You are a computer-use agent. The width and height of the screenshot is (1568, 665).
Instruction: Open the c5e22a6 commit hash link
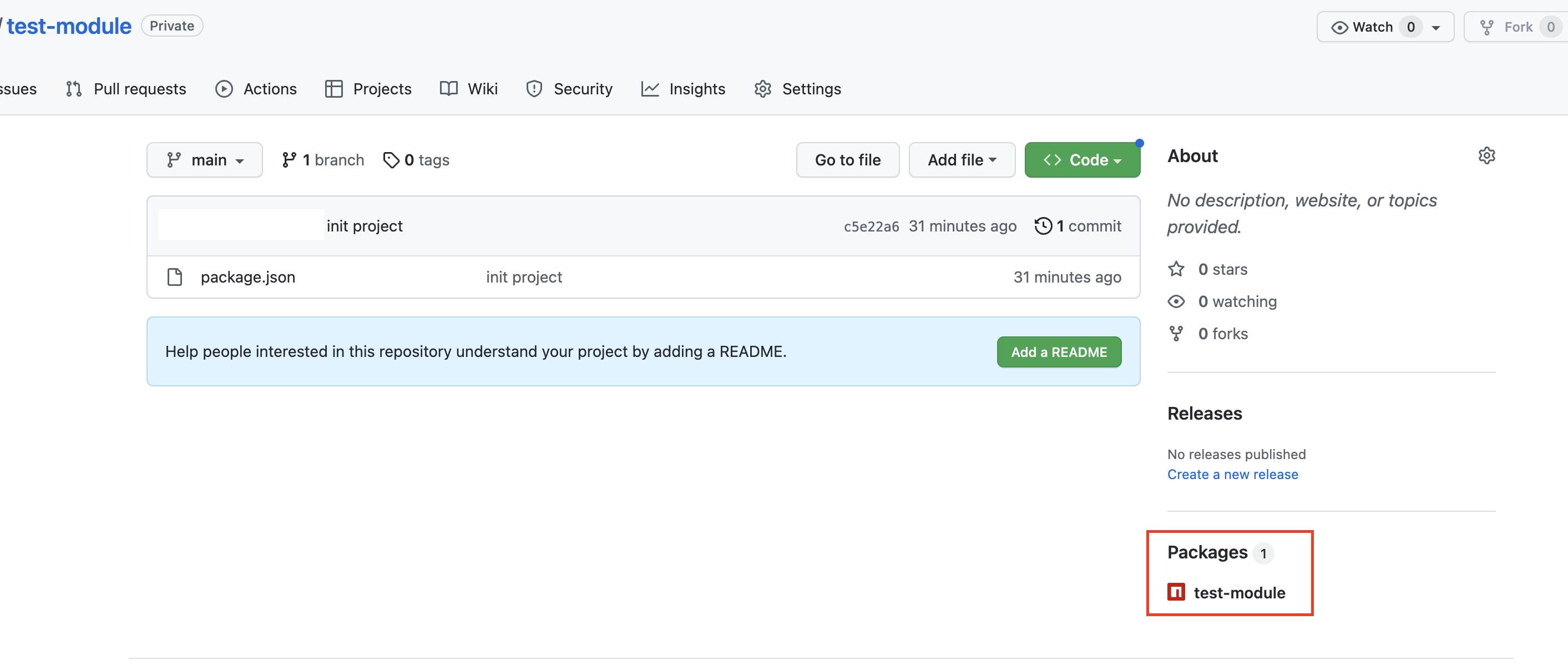click(x=871, y=226)
